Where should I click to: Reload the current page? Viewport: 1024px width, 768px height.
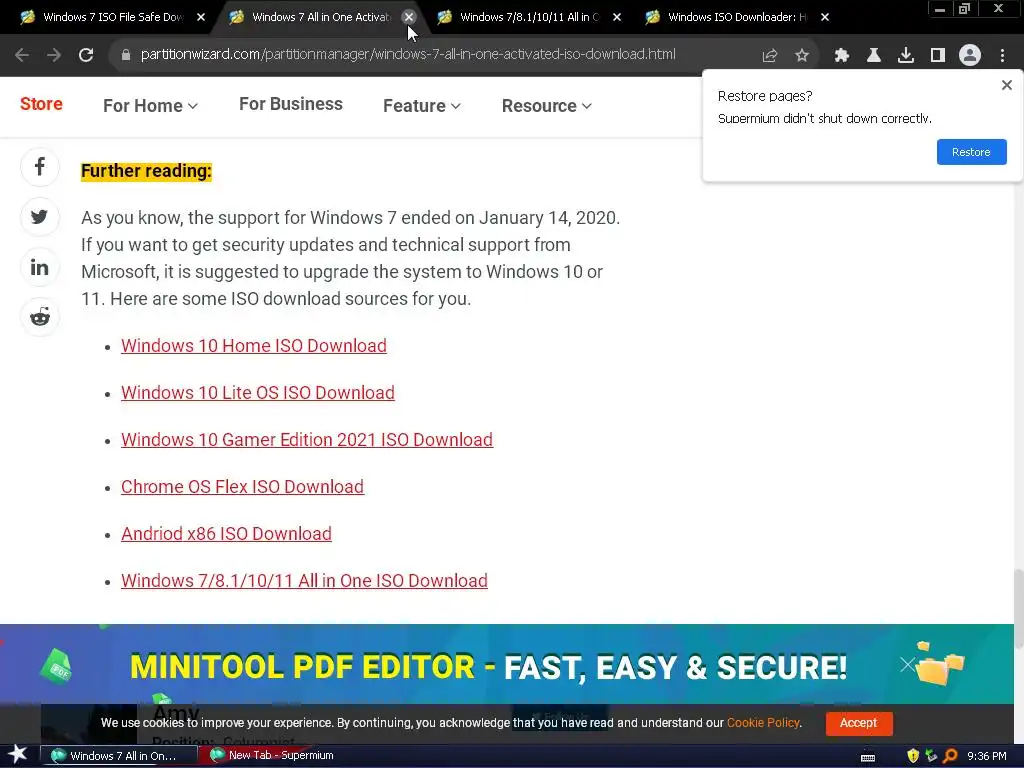coord(86,55)
